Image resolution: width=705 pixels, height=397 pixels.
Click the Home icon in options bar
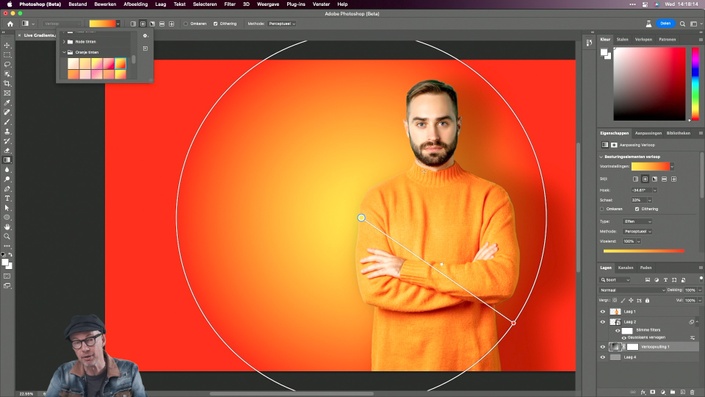10,24
